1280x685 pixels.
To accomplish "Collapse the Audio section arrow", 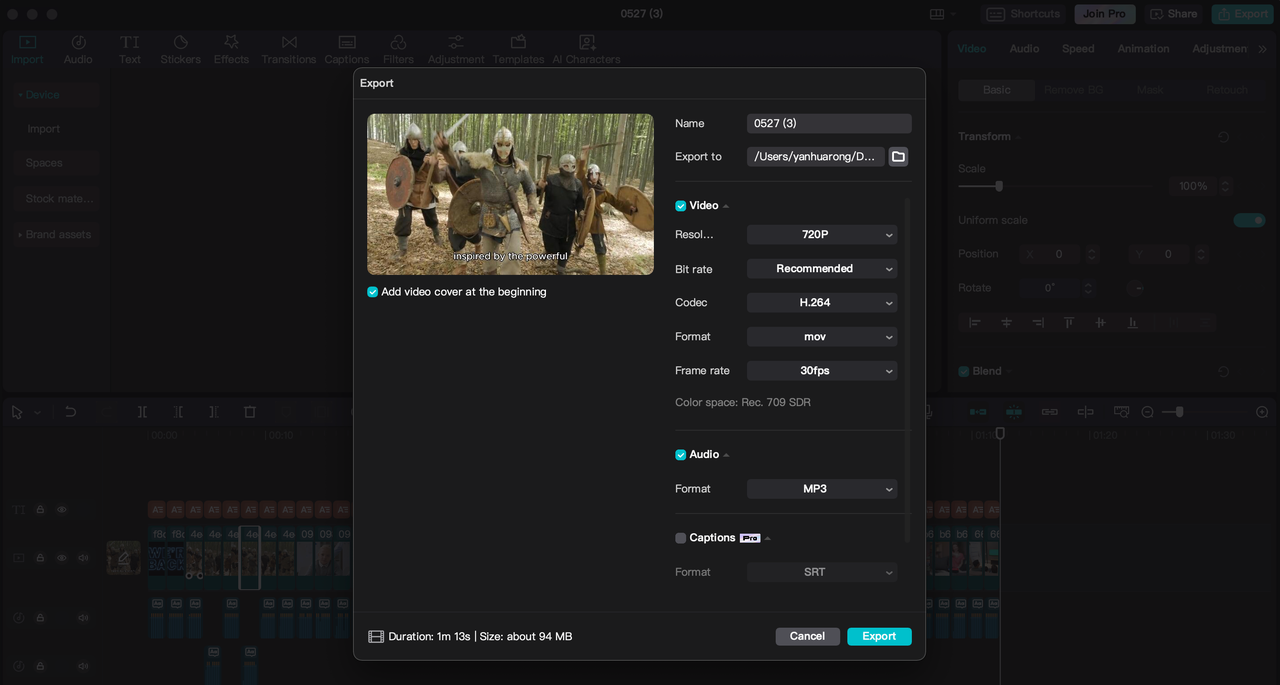I will pyautogui.click(x=726, y=455).
